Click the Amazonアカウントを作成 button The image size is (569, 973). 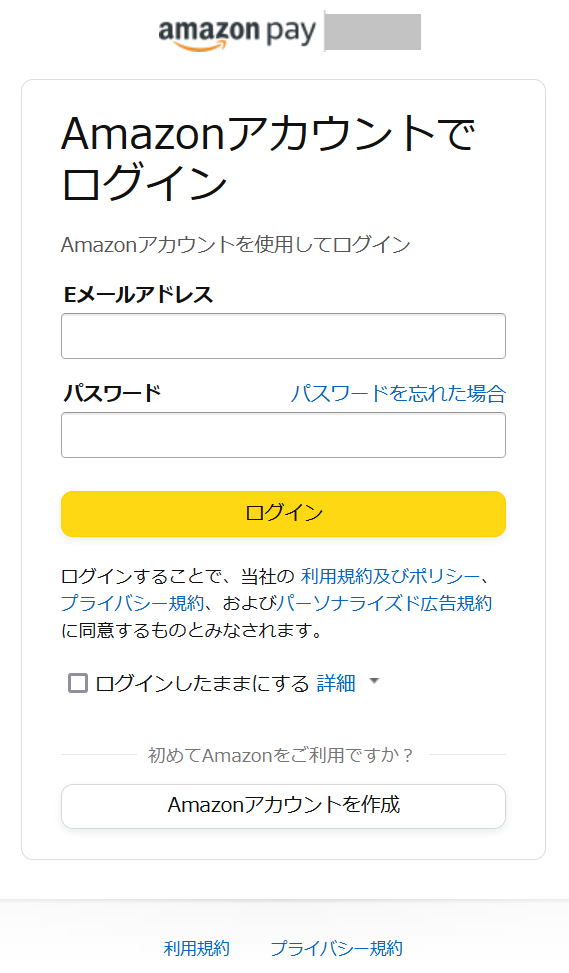[284, 806]
